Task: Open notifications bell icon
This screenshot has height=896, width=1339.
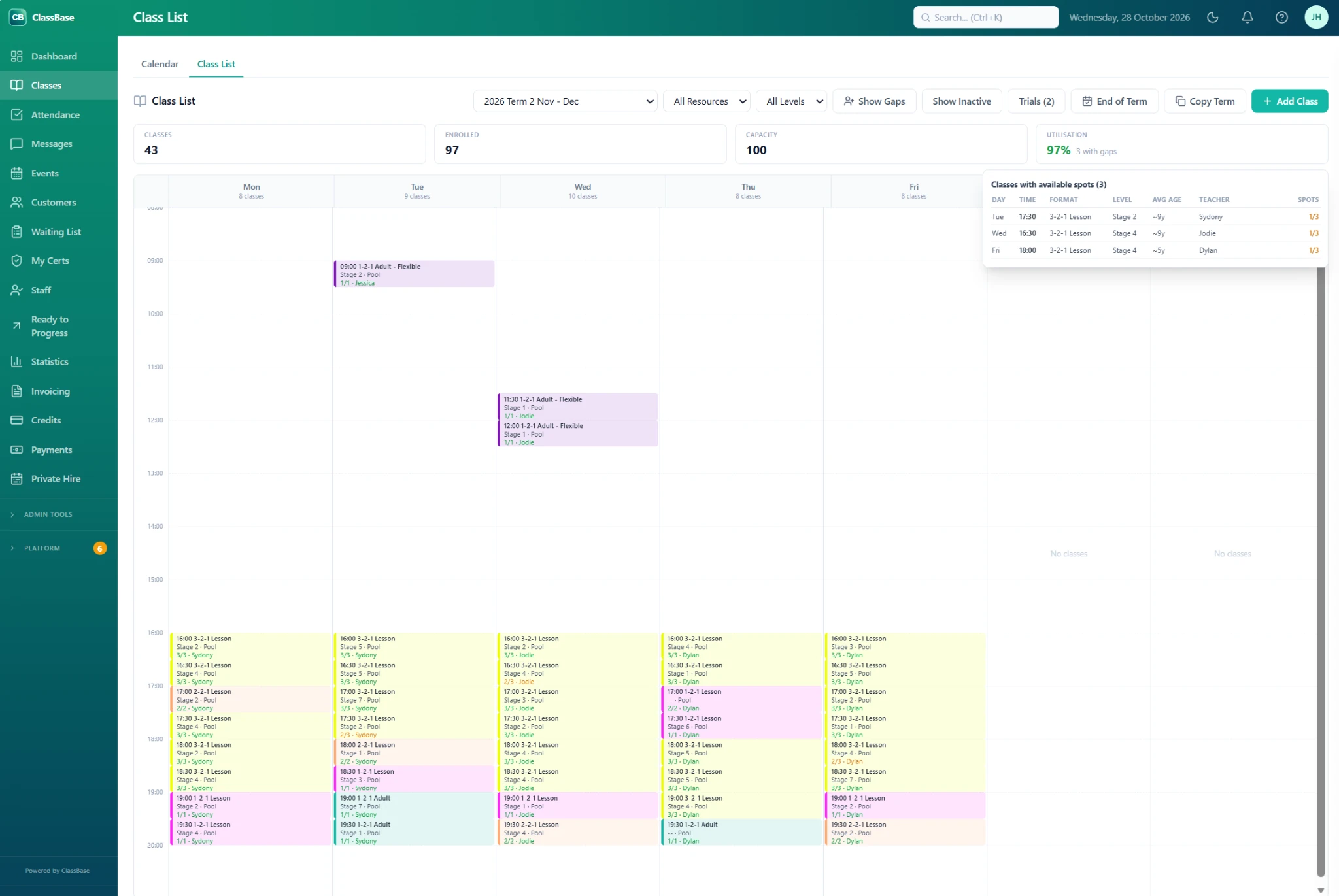Action: coord(1247,18)
